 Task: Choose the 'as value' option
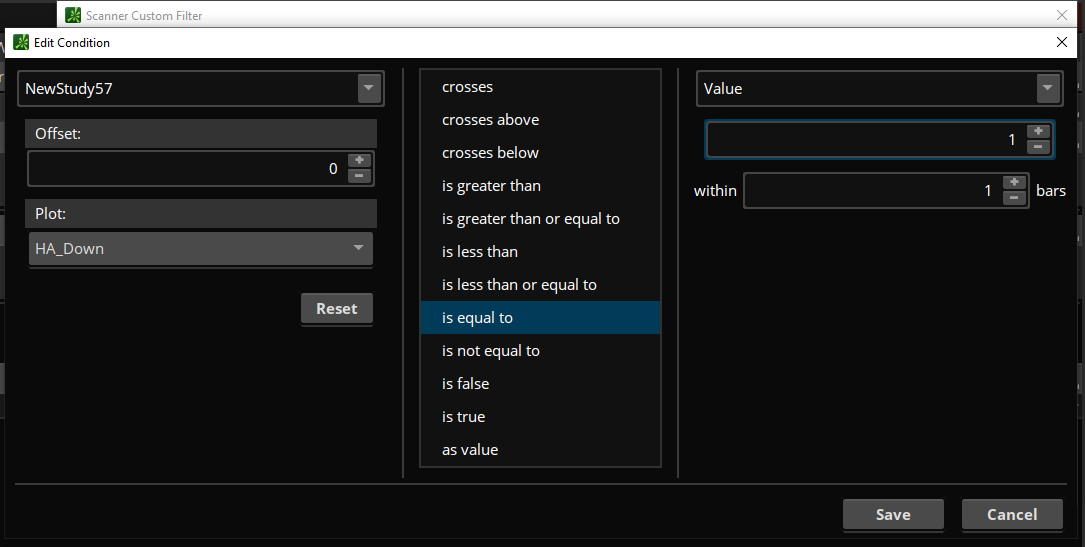tap(470, 450)
